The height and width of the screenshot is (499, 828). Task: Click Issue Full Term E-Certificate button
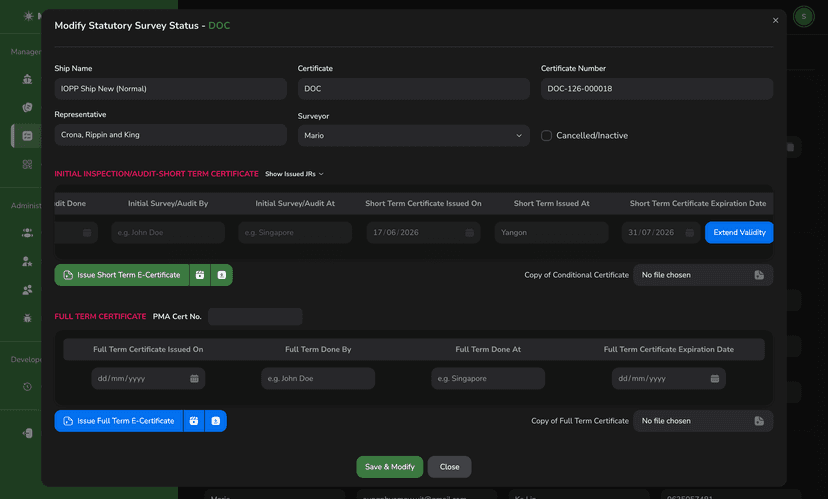tap(119, 421)
